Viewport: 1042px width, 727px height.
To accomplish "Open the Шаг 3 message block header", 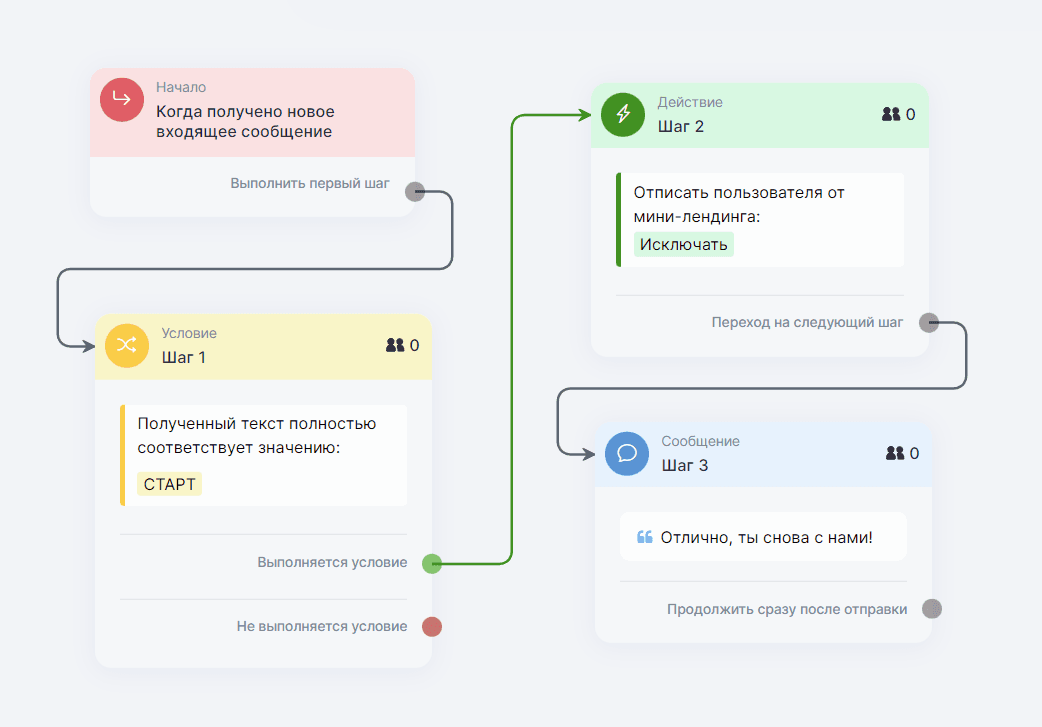I will pyautogui.click(x=764, y=454).
